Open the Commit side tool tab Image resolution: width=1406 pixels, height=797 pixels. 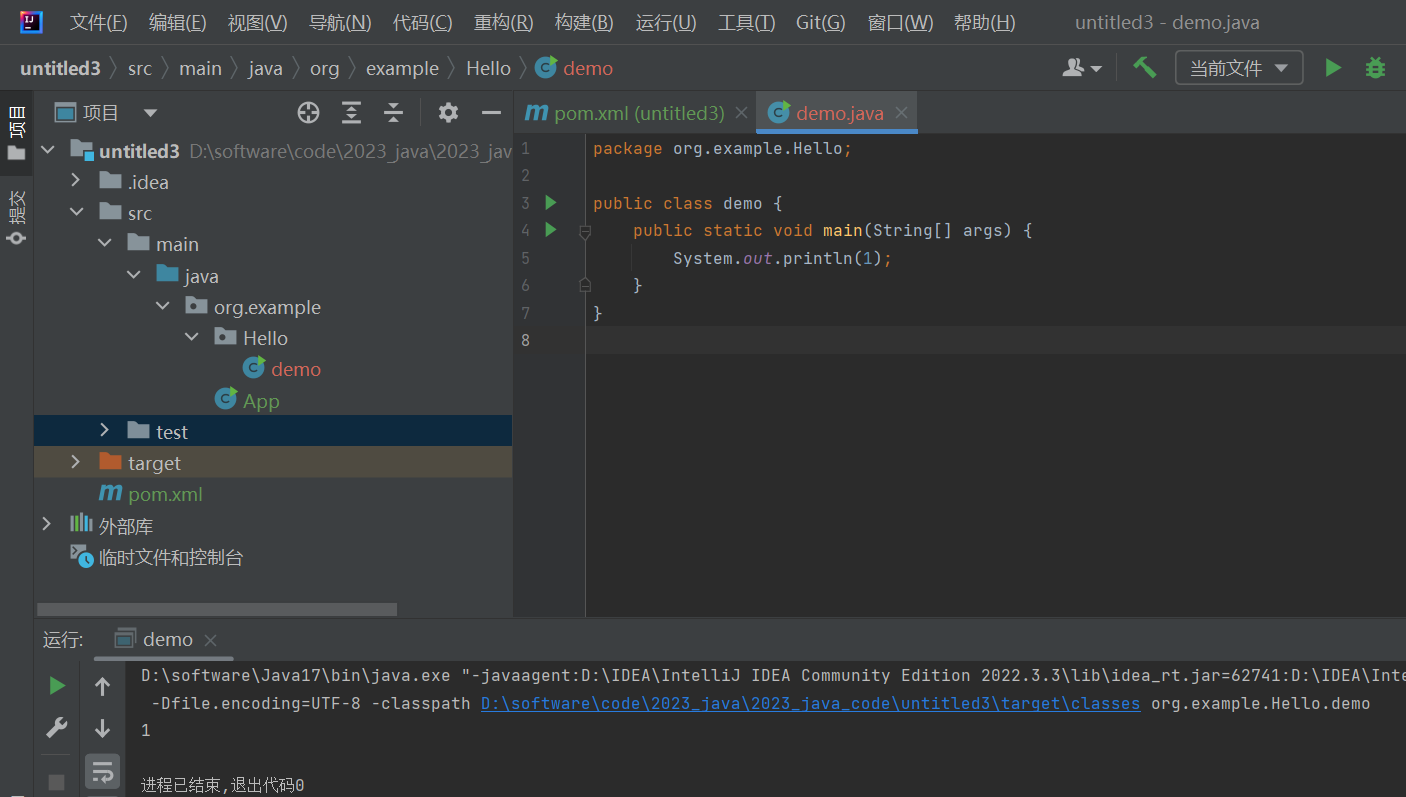(x=16, y=216)
